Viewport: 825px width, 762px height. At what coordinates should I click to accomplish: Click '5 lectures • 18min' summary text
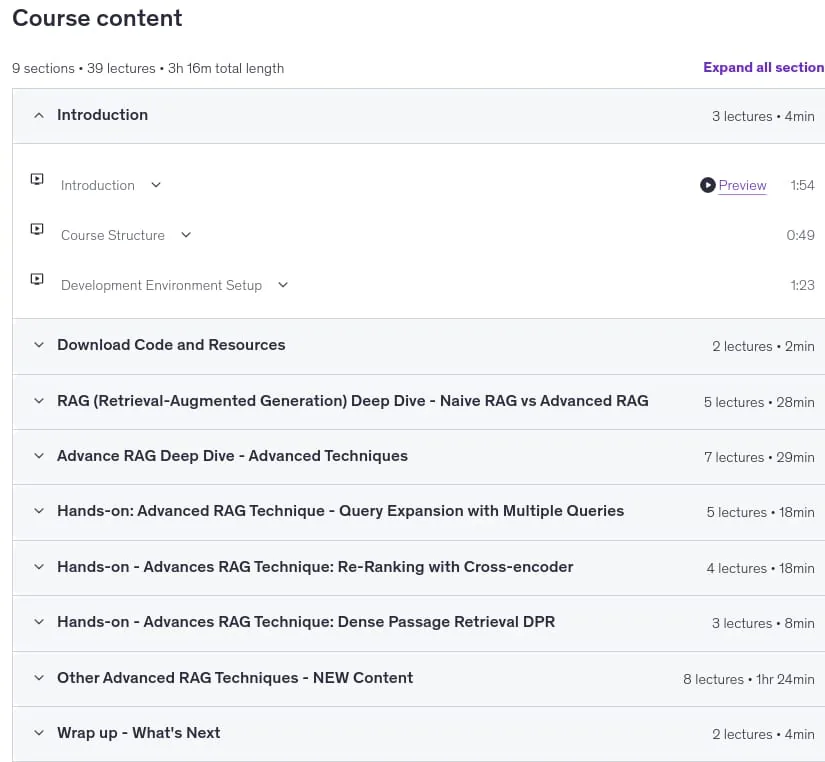(760, 512)
